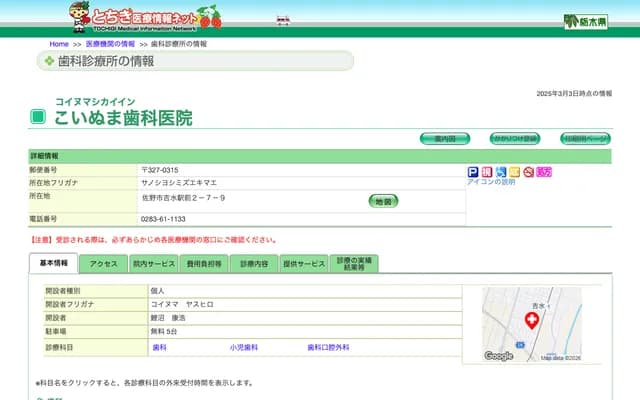The image size is (640, 400).
Task: Click the katakana name コイヌマシカイイン
Action: tap(95, 102)
